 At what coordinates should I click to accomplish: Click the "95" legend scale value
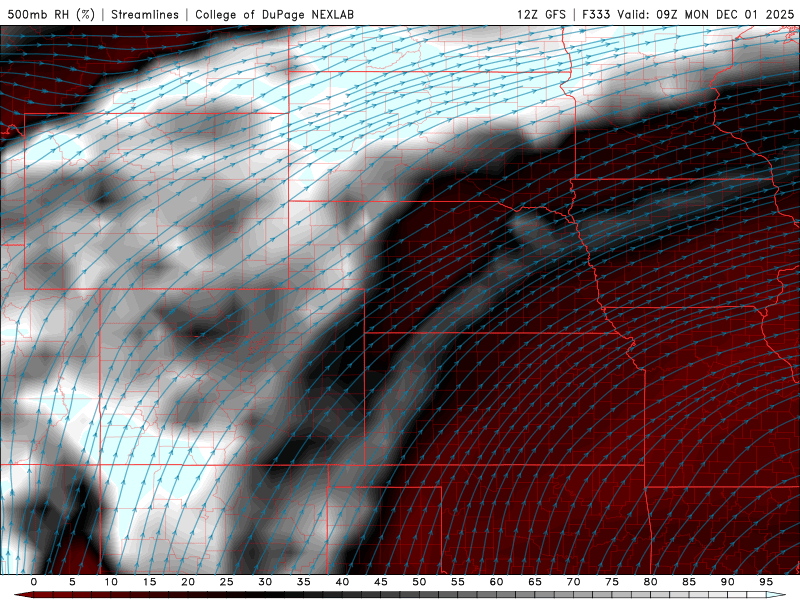[766, 582]
